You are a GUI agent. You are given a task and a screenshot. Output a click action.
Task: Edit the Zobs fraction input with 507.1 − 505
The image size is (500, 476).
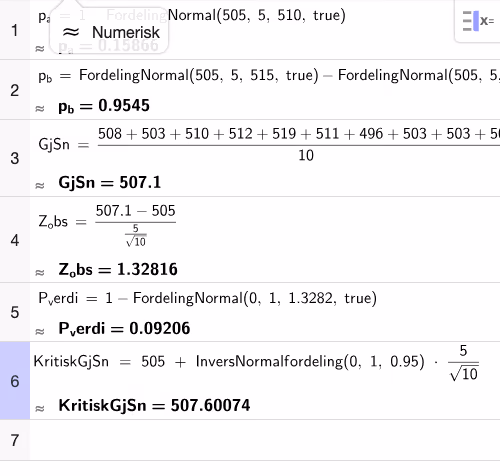(x=107, y=225)
